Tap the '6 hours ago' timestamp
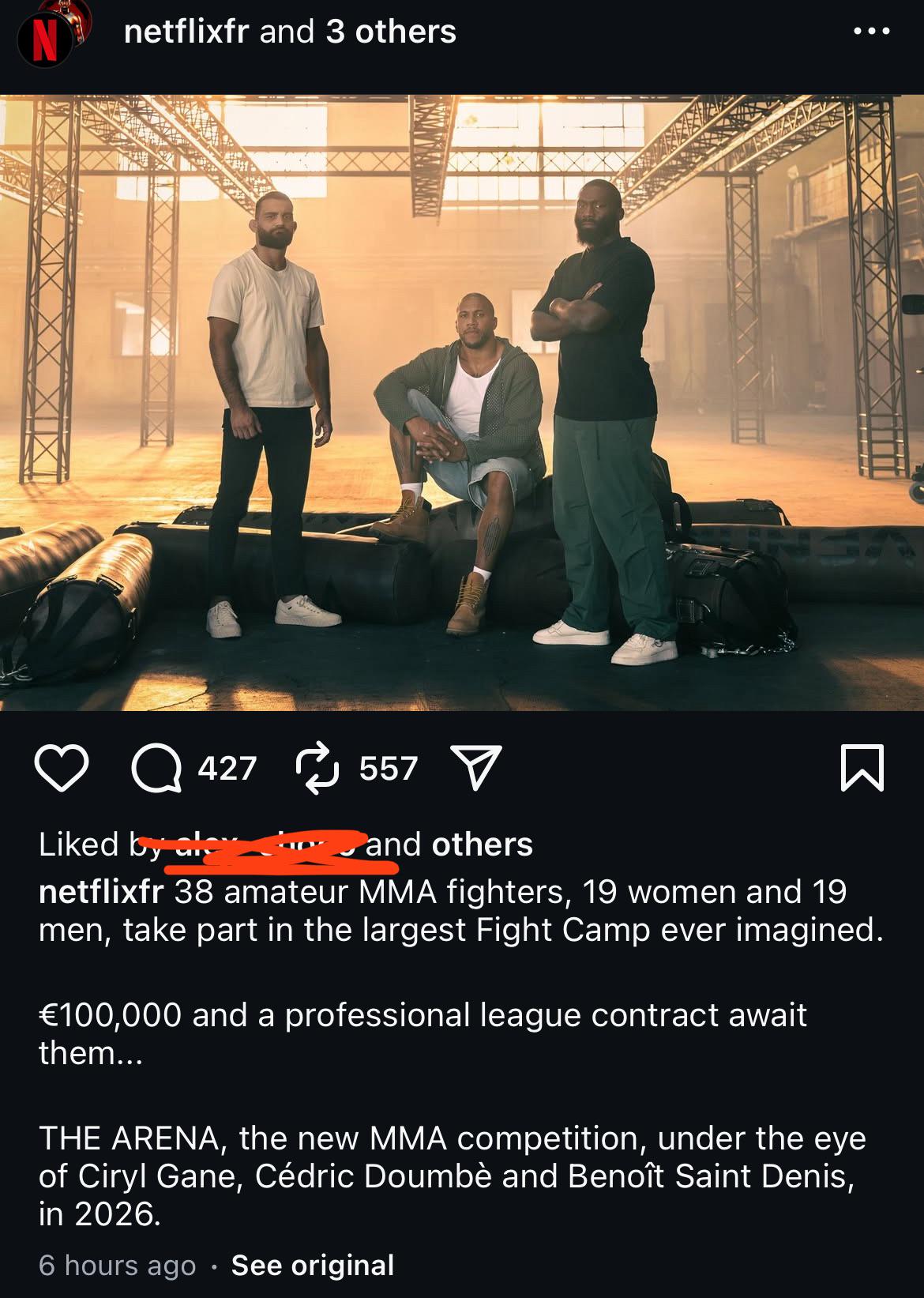Image resolution: width=924 pixels, height=1298 pixels. [117, 1265]
